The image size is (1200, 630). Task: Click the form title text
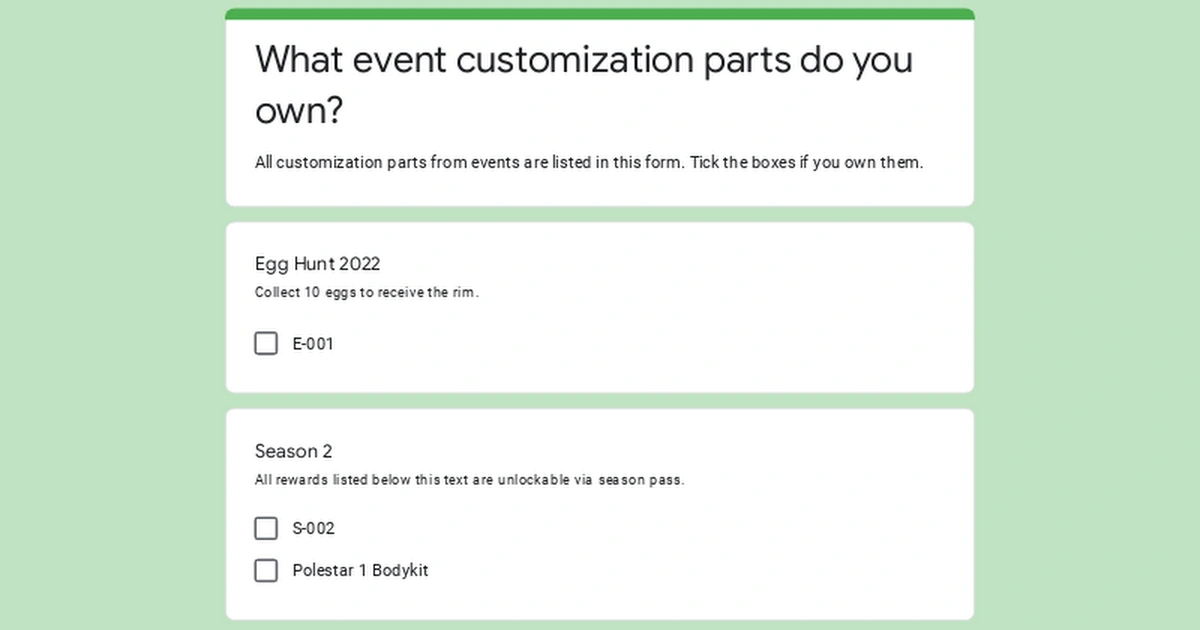click(583, 85)
